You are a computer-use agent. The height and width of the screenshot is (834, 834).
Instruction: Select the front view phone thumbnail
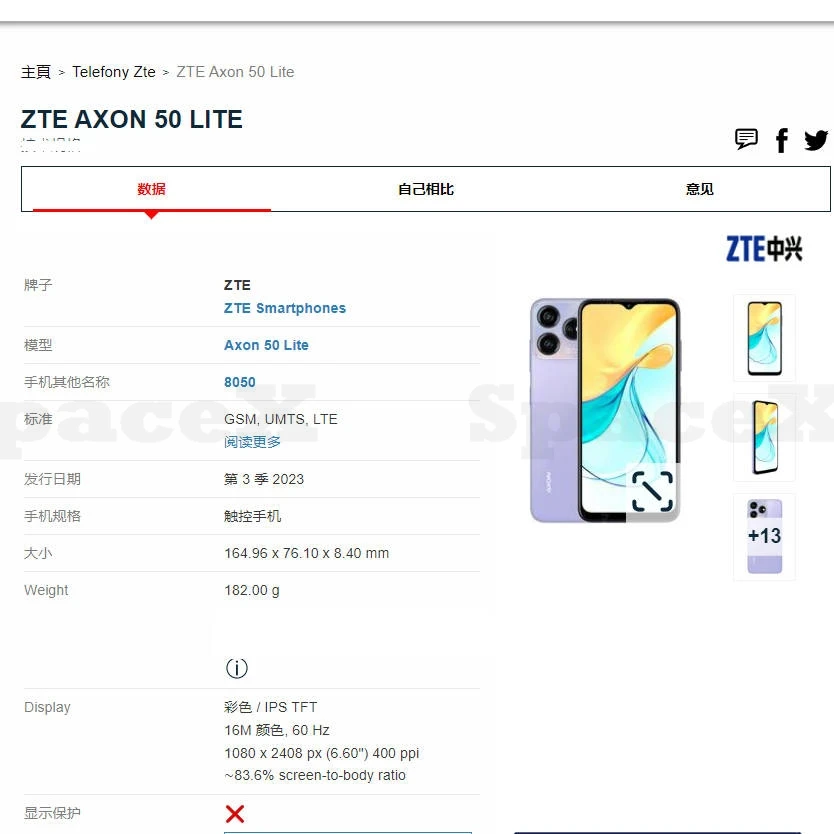(x=764, y=338)
